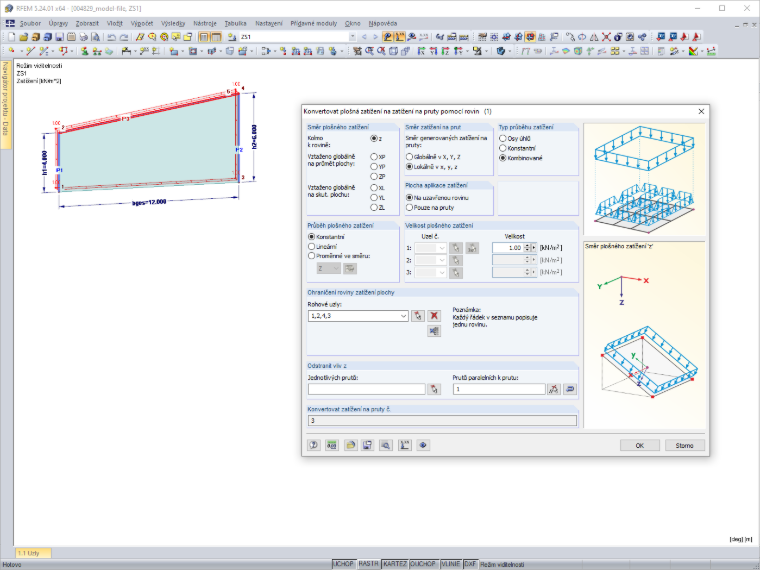Image resolution: width=760 pixels, height=570 pixels.
Task: Increase Velikost value with spinner up arrow
Action: (x=527, y=246)
